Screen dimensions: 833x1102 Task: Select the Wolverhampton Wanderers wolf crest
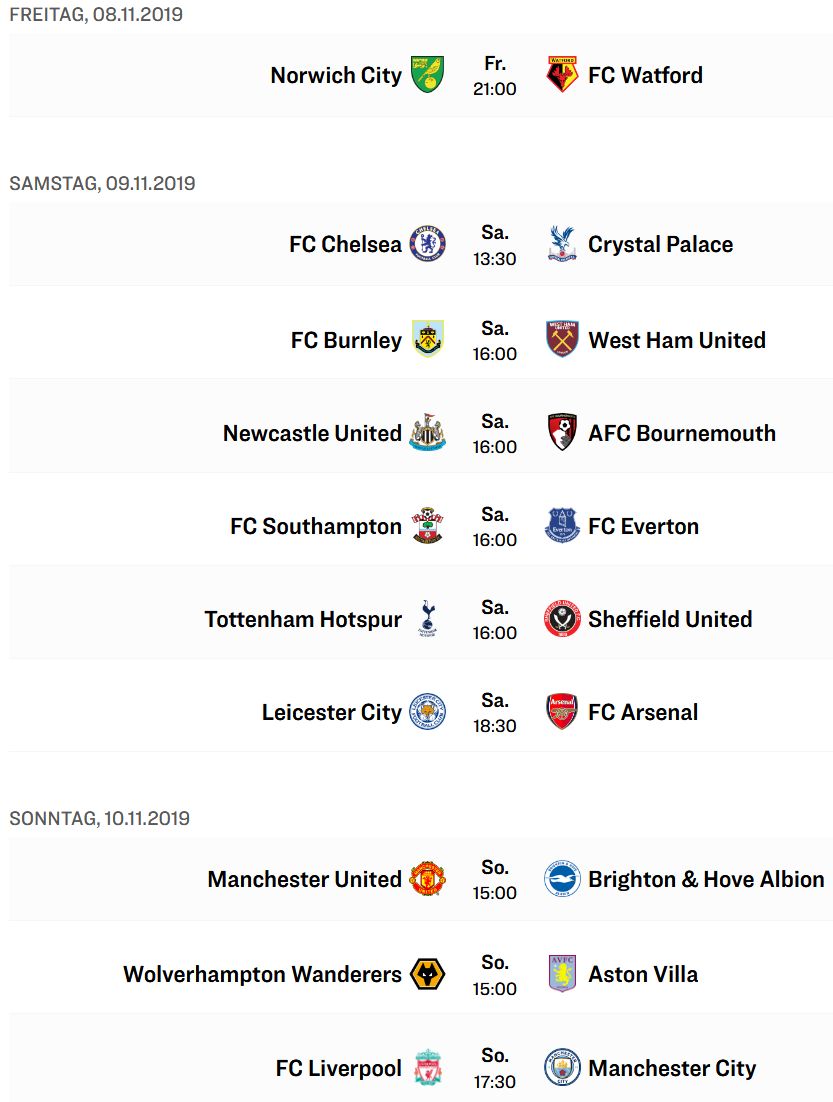[x=427, y=975]
